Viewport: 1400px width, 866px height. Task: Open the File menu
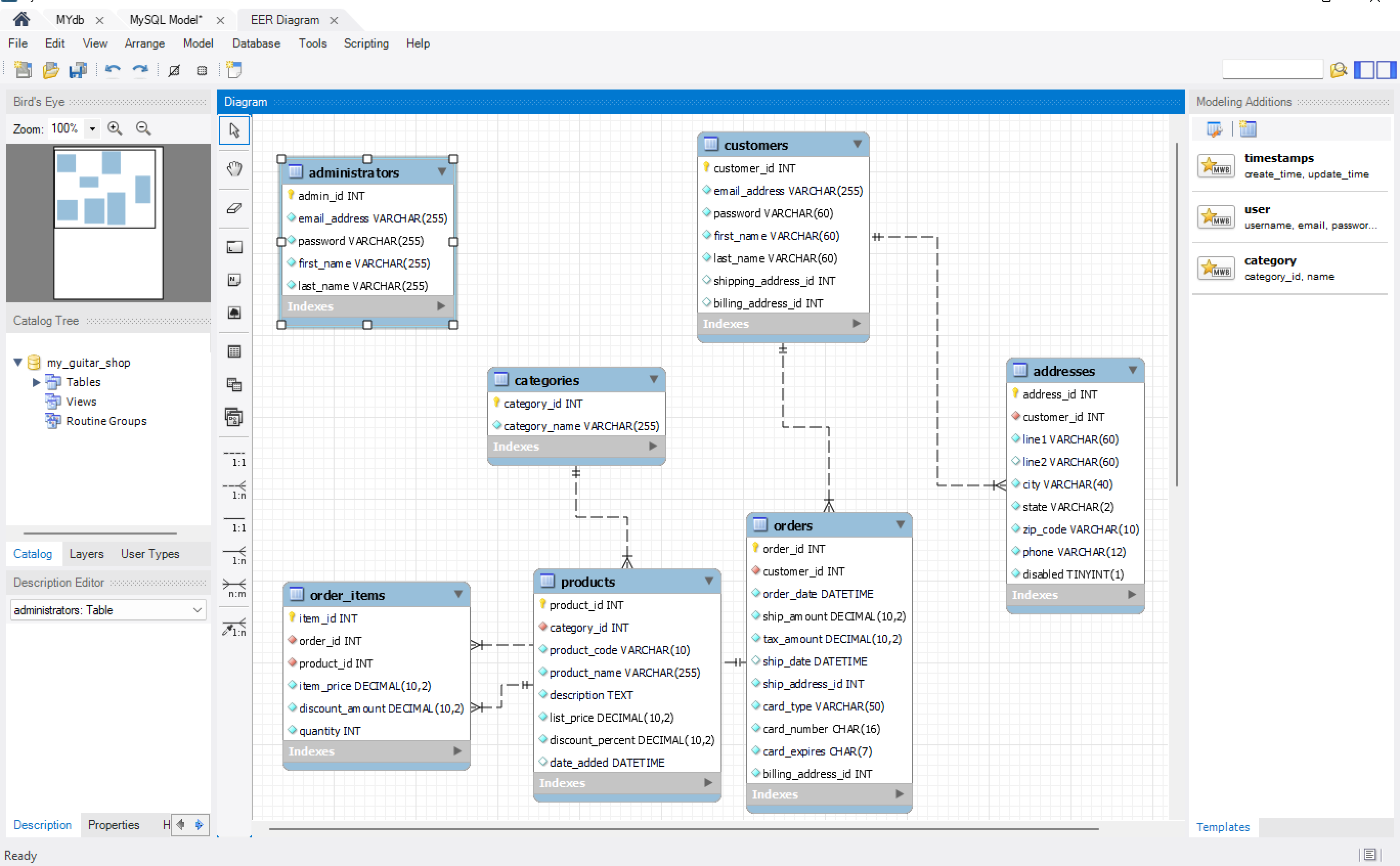[x=18, y=43]
